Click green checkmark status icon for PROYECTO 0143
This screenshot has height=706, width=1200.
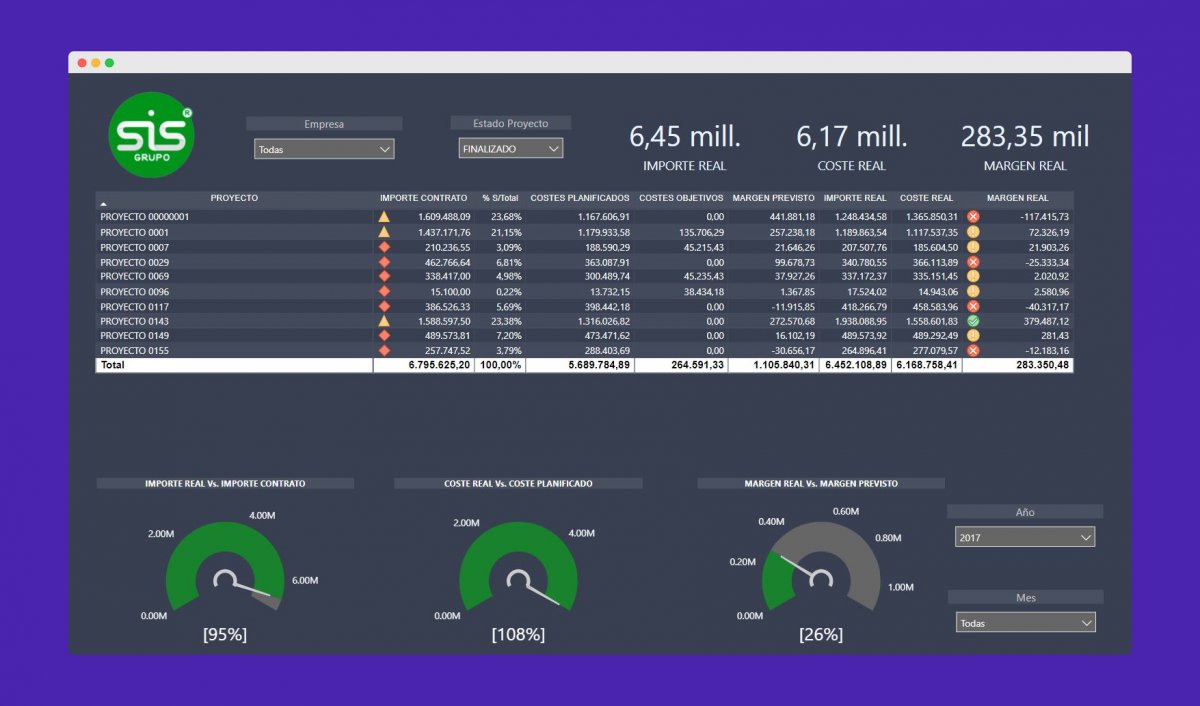[x=973, y=321]
